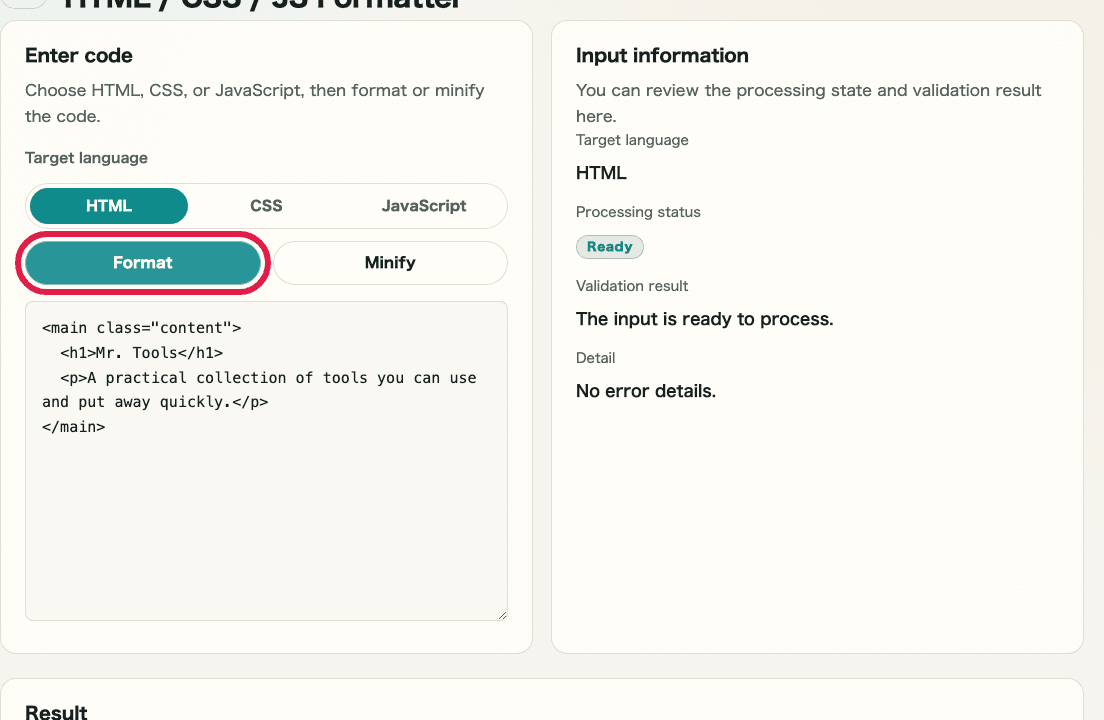This screenshot has width=1104, height=720.
Task: Click the Result section heading
Action: (55, 711)
